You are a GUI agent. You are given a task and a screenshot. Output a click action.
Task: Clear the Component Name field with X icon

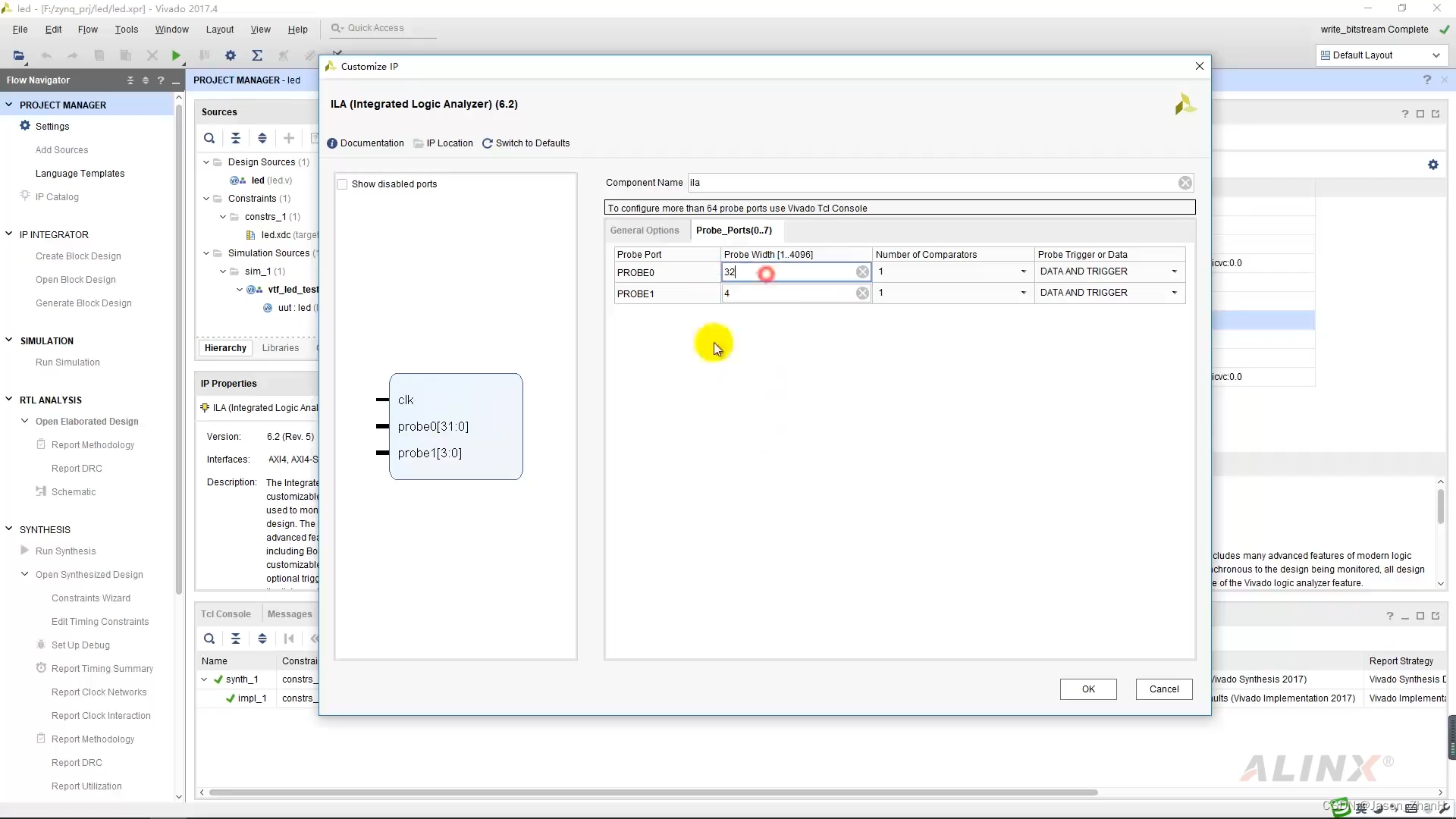pos(1185,183)
